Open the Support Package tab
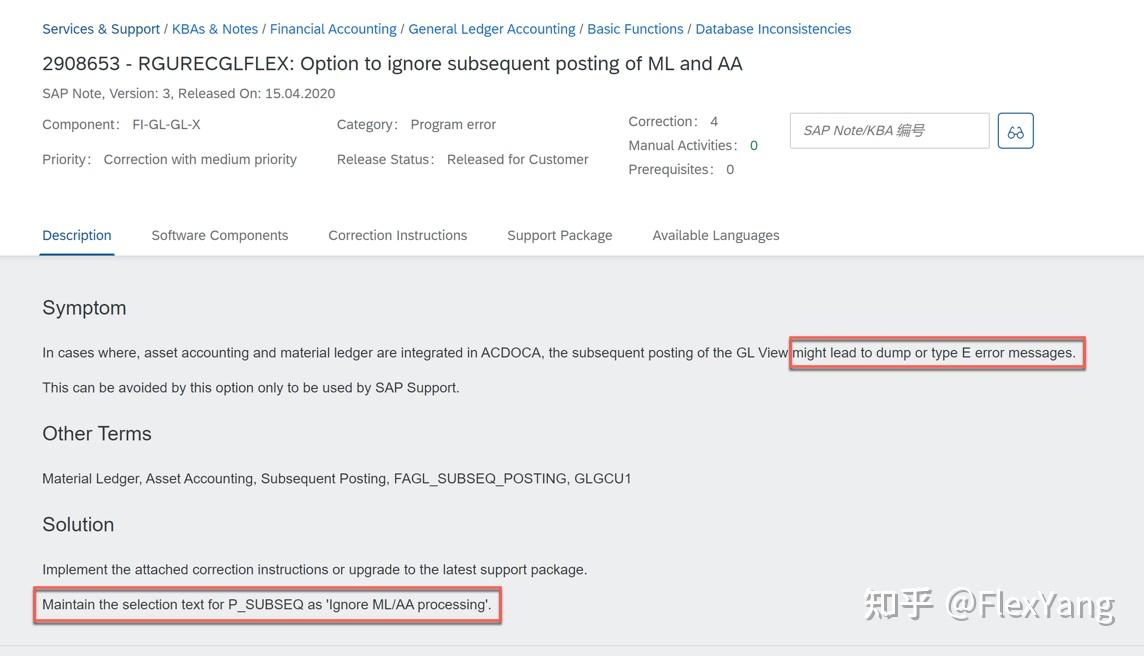Image resolution: width=1144 pixels, height=656 pixels. point(560,236)
